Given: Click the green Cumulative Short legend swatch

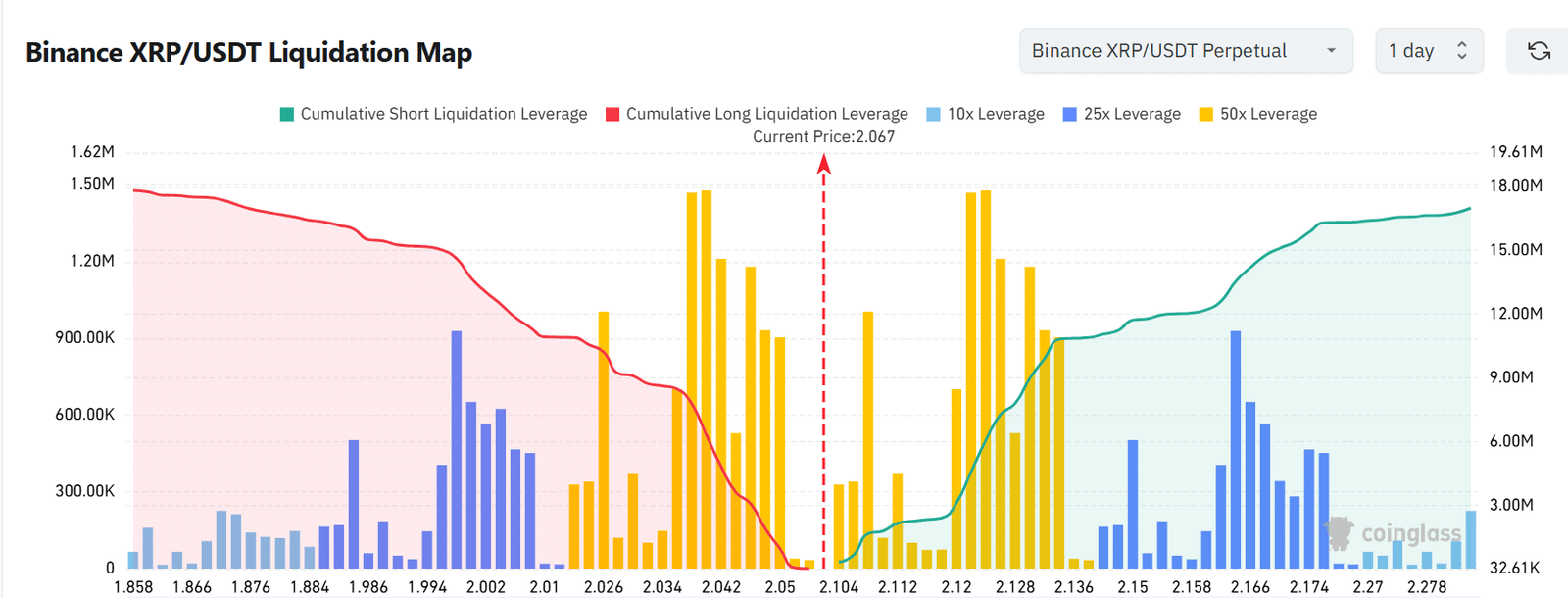Looking at the screenshot, I should [x=287, y=115].
